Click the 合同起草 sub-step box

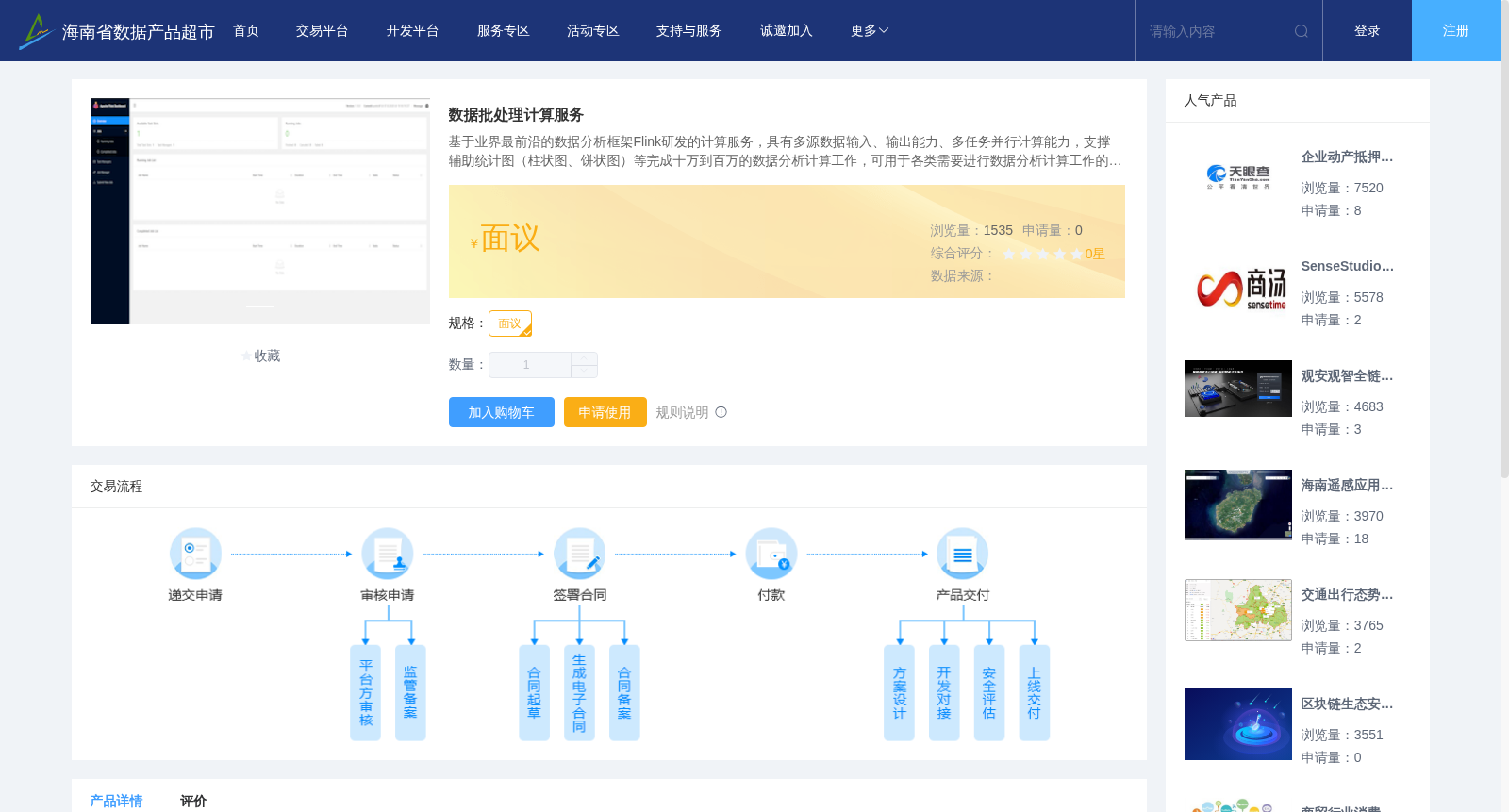coord(534,693)
